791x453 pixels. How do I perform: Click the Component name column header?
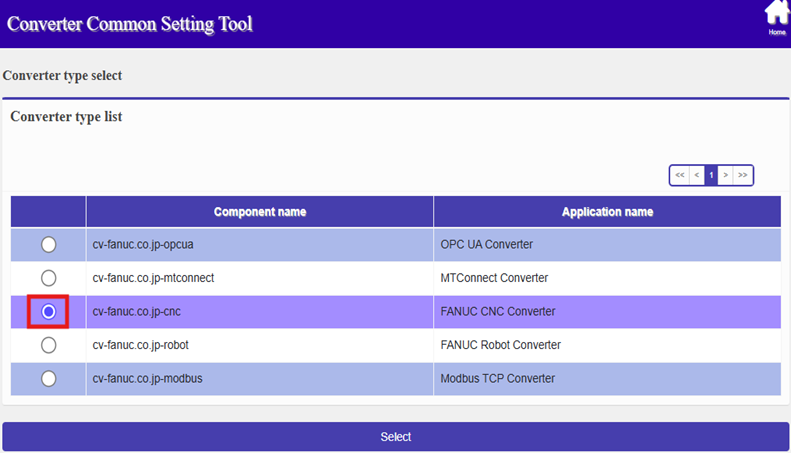259,212
